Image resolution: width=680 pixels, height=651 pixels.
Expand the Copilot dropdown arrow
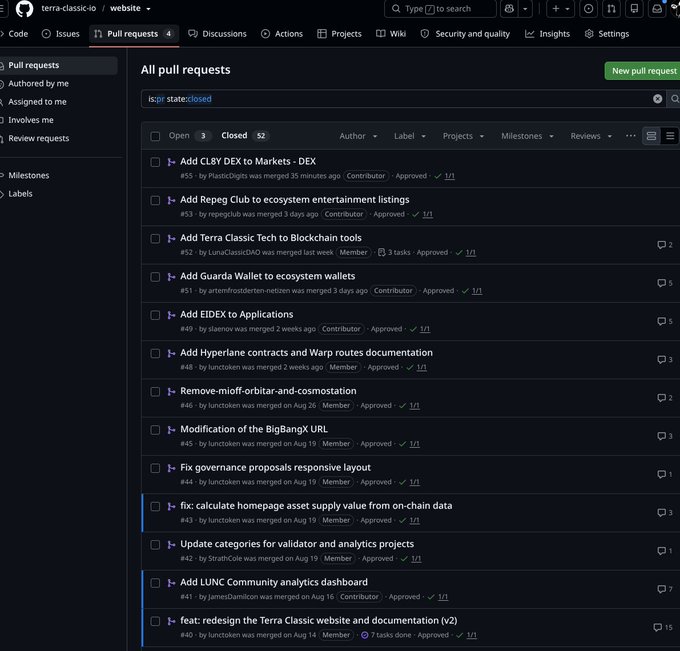pos(525,9)
